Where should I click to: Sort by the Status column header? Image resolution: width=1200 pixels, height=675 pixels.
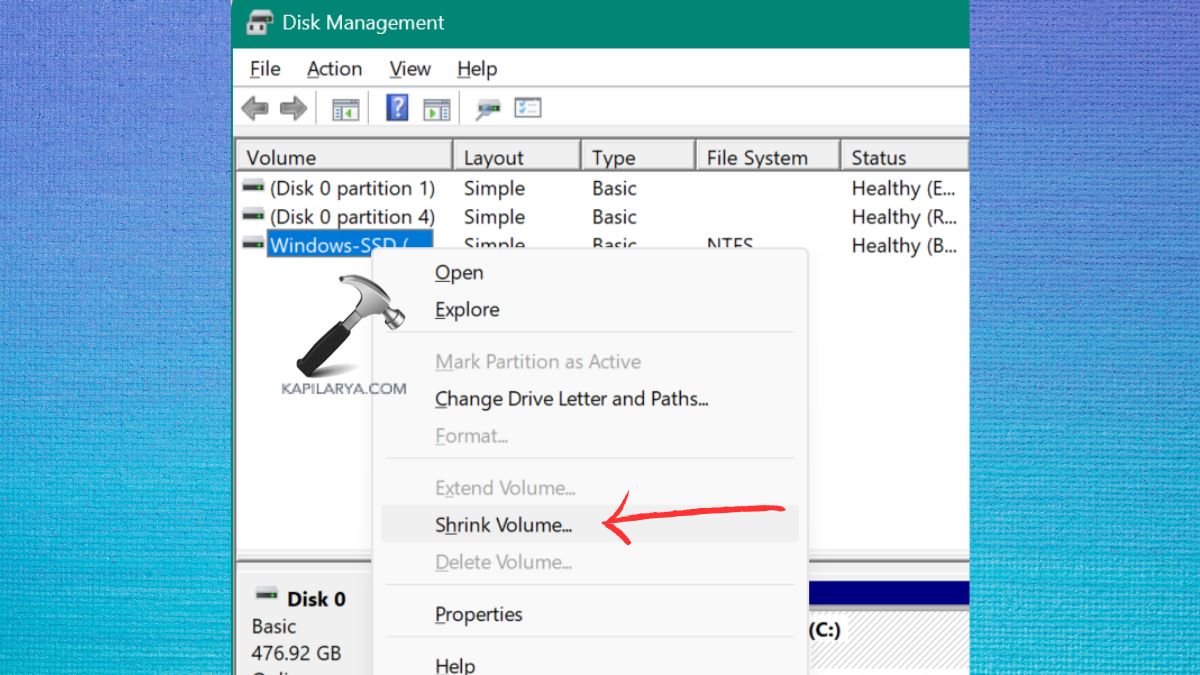tap(905, 157)
